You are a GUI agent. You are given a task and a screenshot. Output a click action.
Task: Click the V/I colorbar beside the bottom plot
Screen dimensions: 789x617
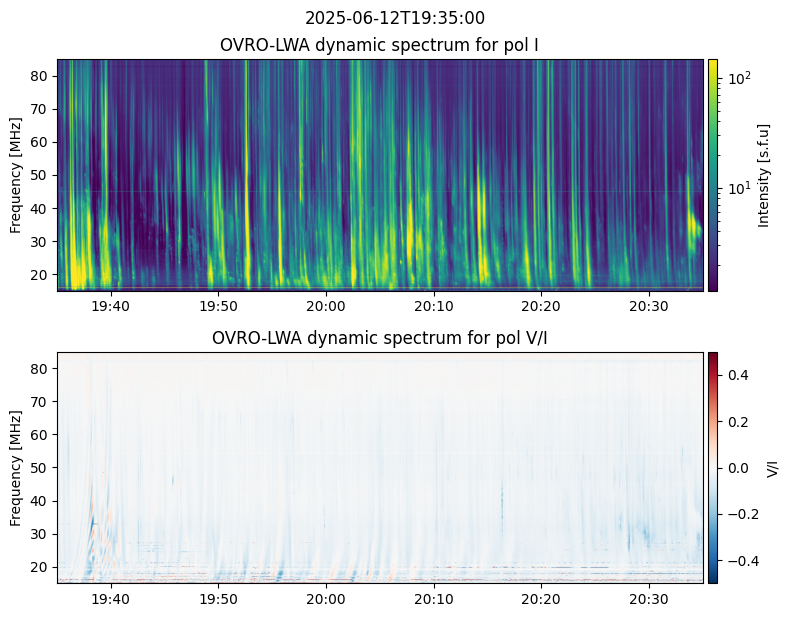point(713,467)
